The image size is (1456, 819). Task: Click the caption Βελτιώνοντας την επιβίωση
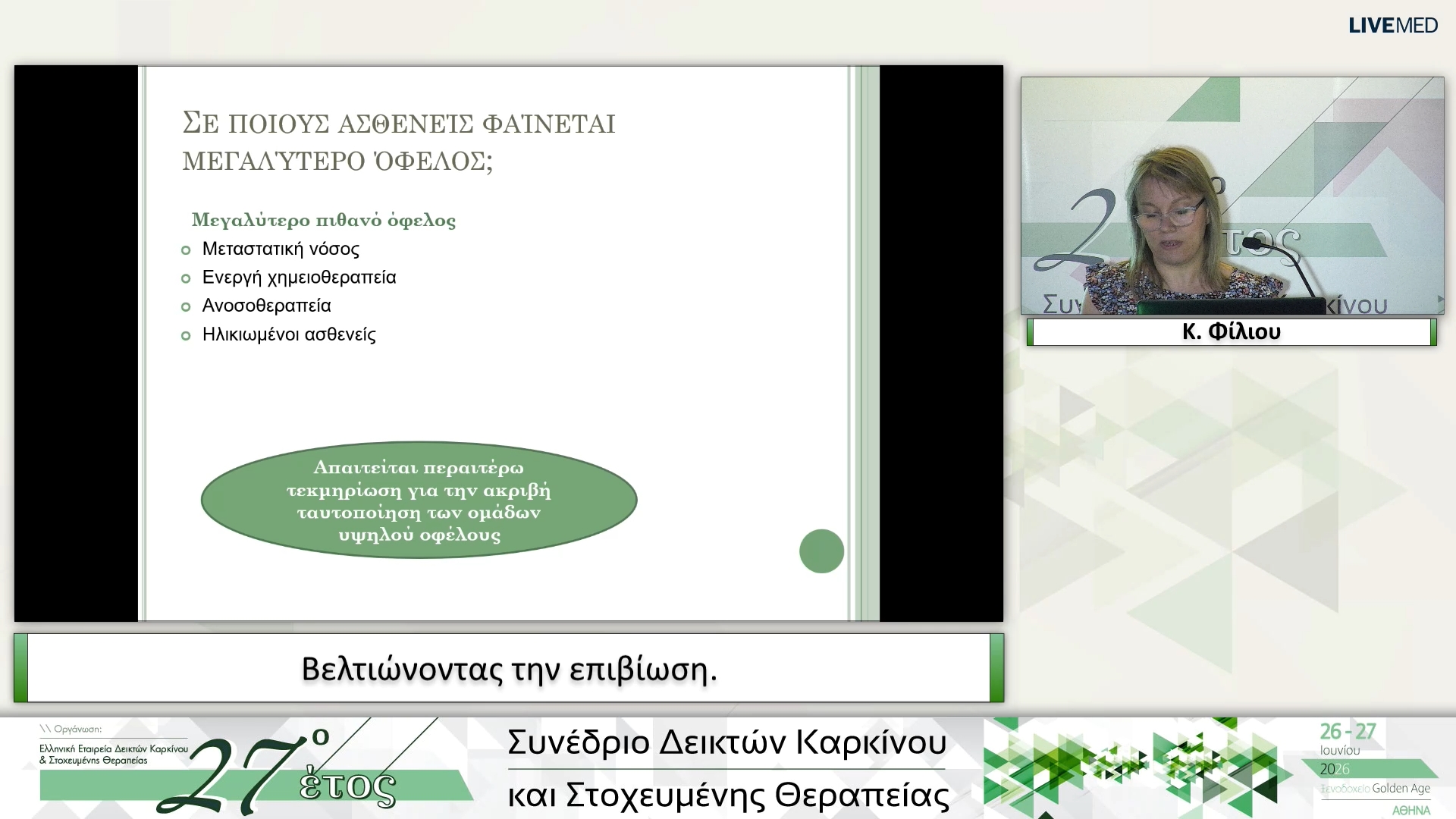(x=509, y=669)
